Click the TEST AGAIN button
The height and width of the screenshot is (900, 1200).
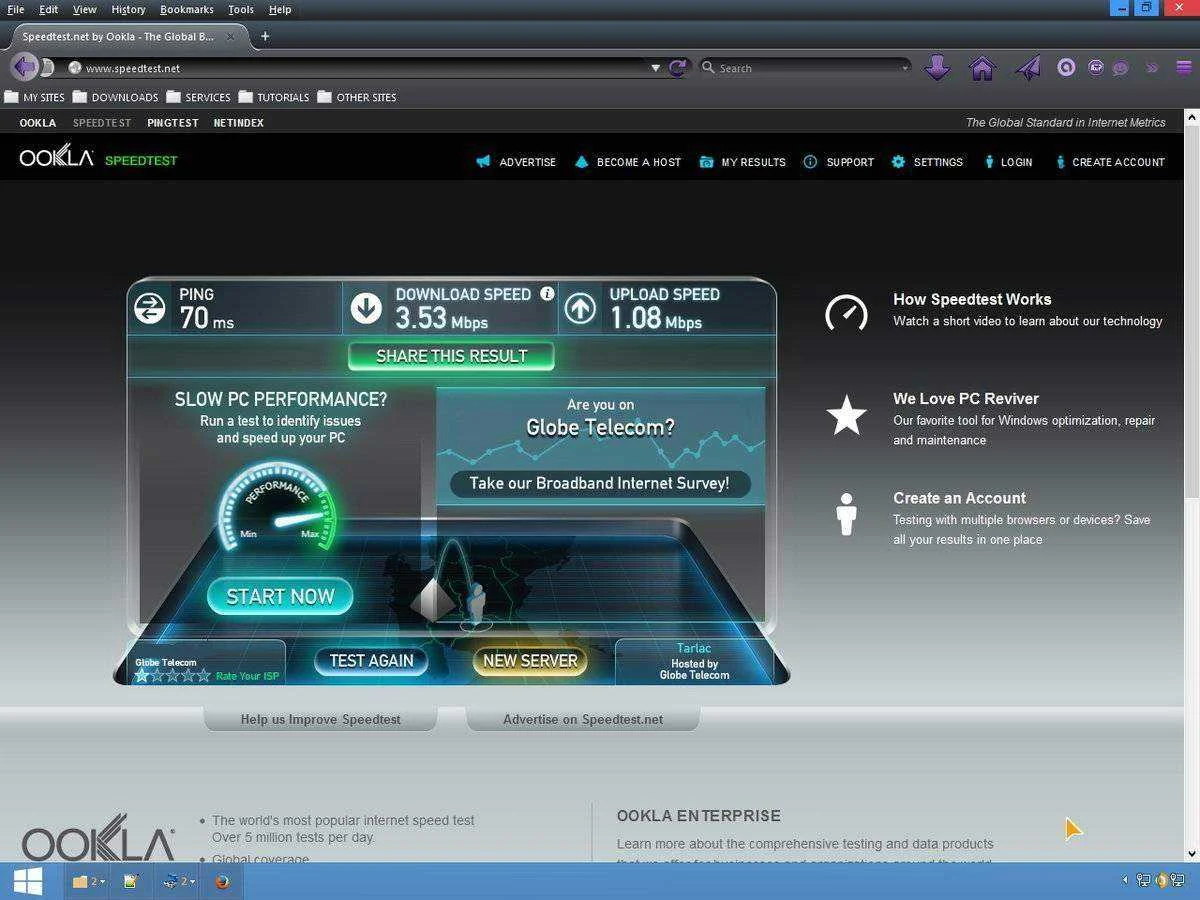click(x=371, y=661)
